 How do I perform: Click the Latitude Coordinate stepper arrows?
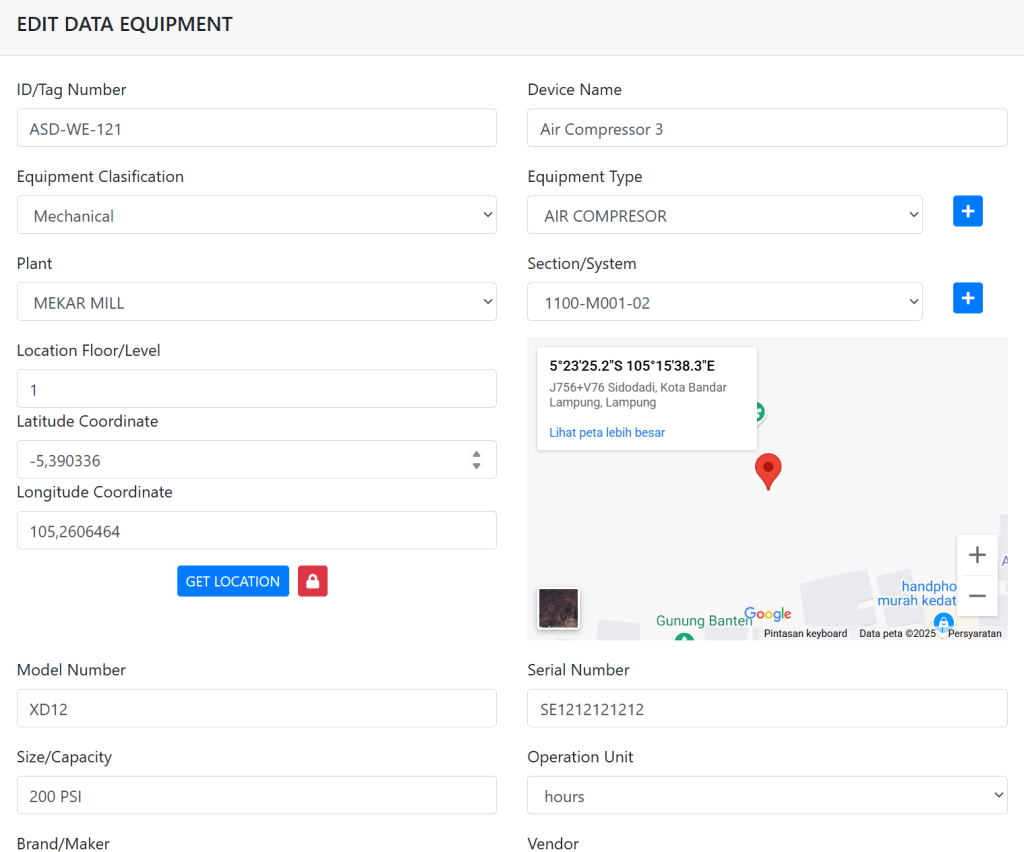[476, 460]
